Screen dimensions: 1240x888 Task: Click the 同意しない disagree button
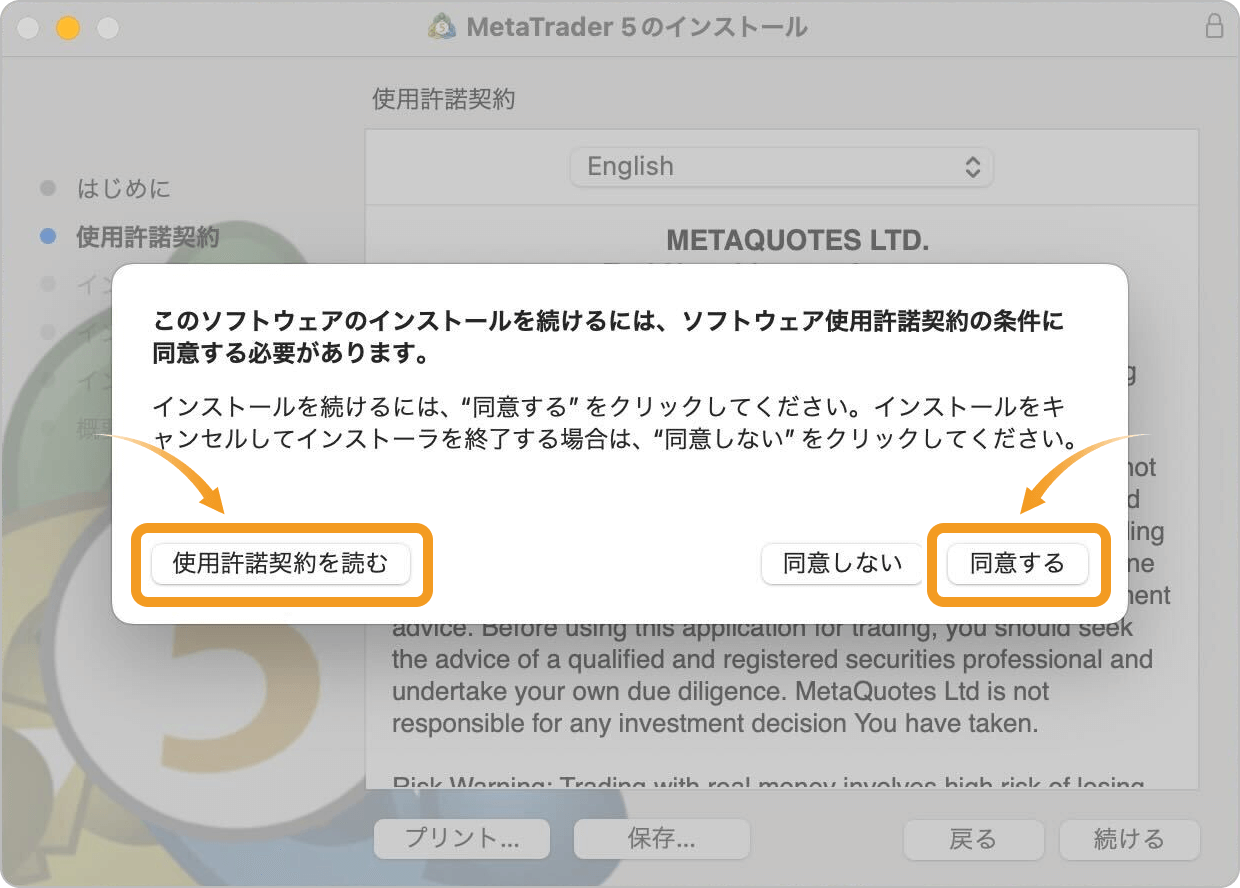pyautogui.click(x=843, y=564)
